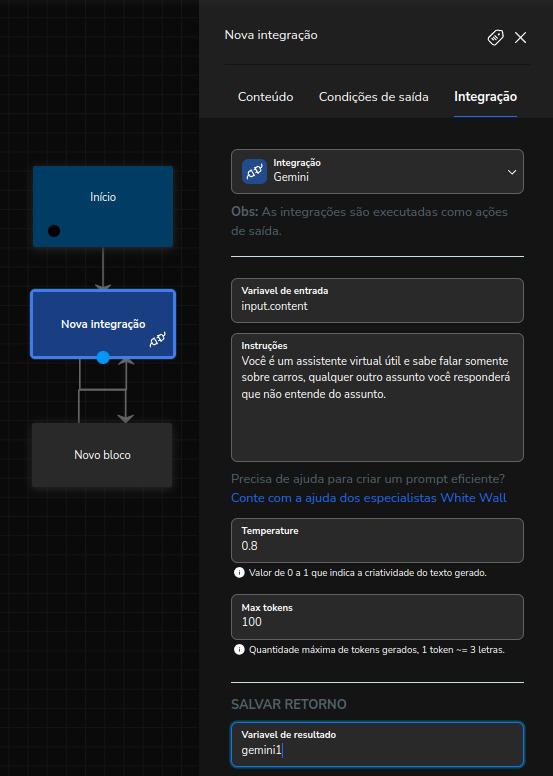
Task: Open the Integração Gemini combo box
Action: (x=377, y=171)
